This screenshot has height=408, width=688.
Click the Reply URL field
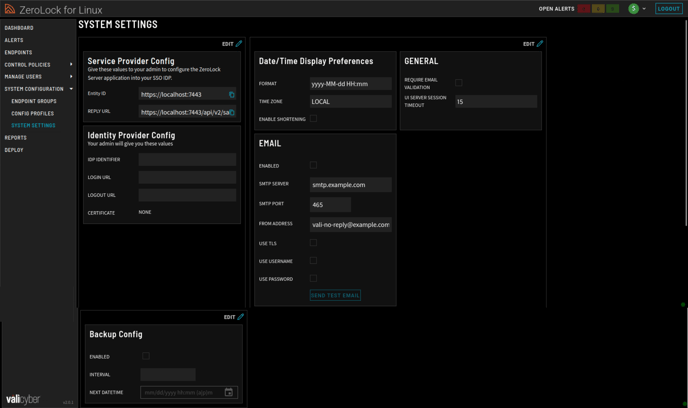click(187, 112)
